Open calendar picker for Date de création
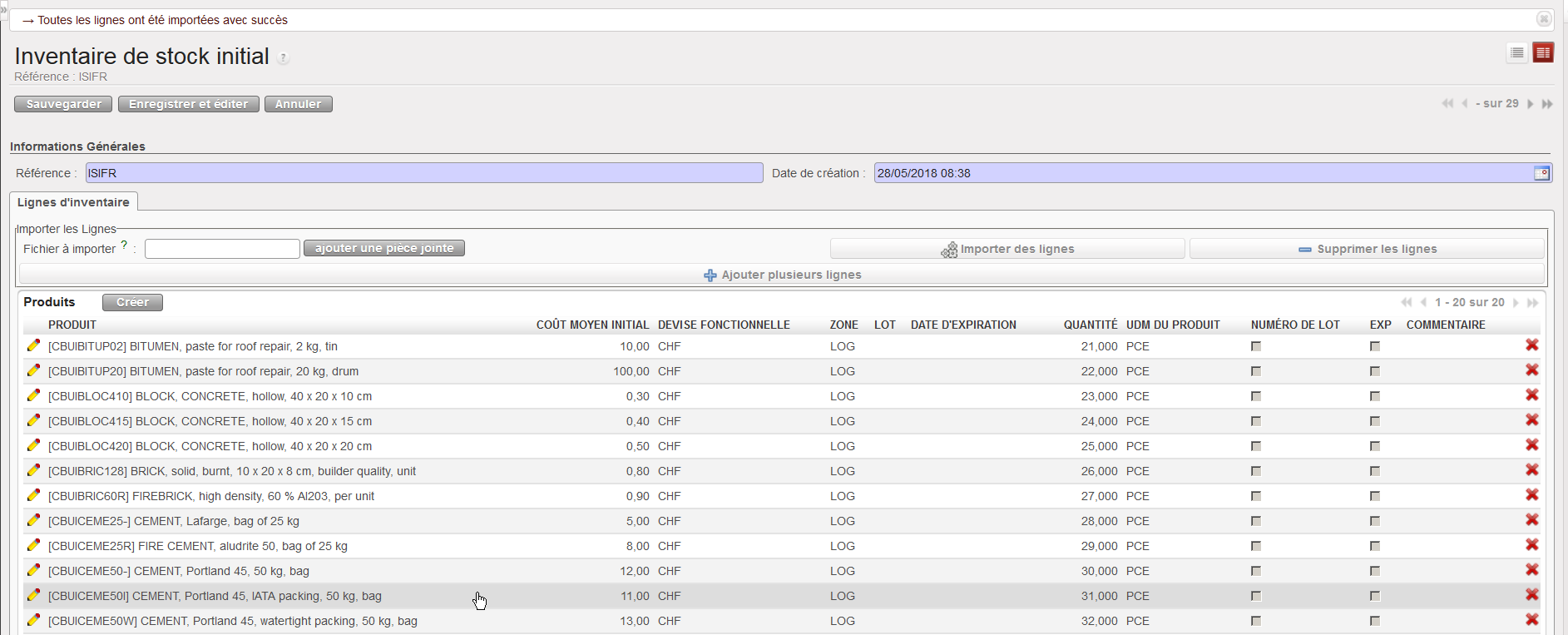1568x635 pixels. (x=1541, y=173)
